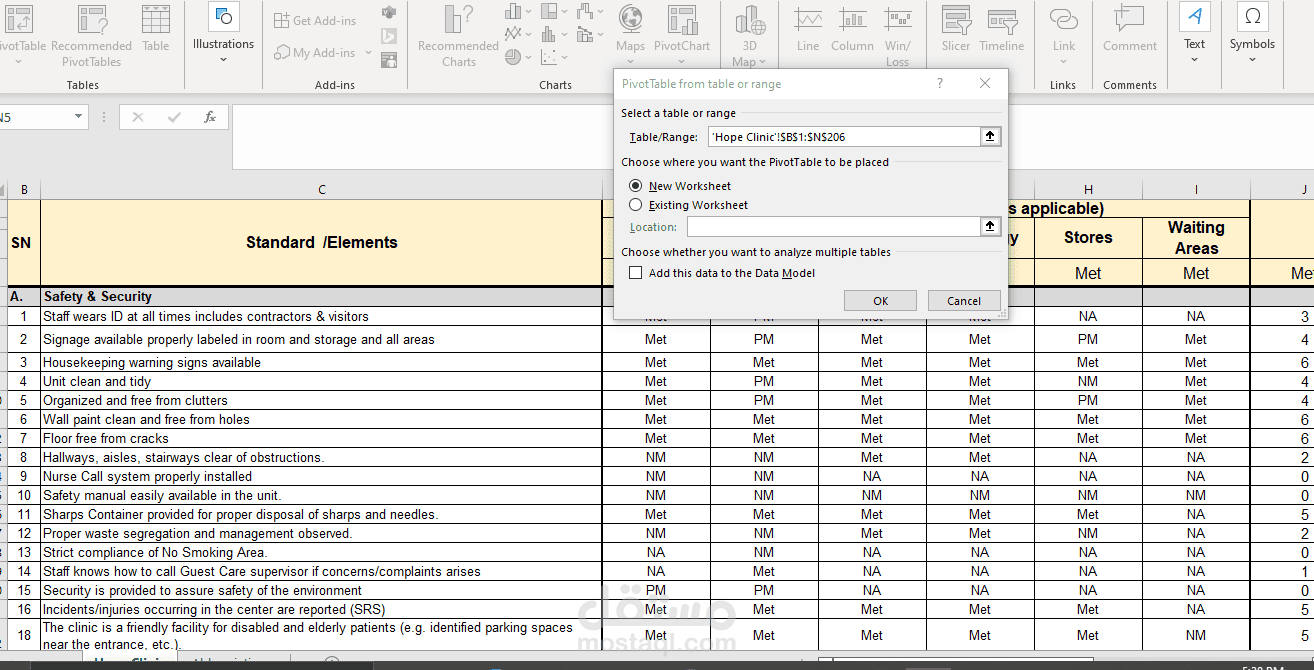This screenshot has width=1314, height=670.
Task: Insert a Table from the ribbon
Action: (x=155, y=20)
